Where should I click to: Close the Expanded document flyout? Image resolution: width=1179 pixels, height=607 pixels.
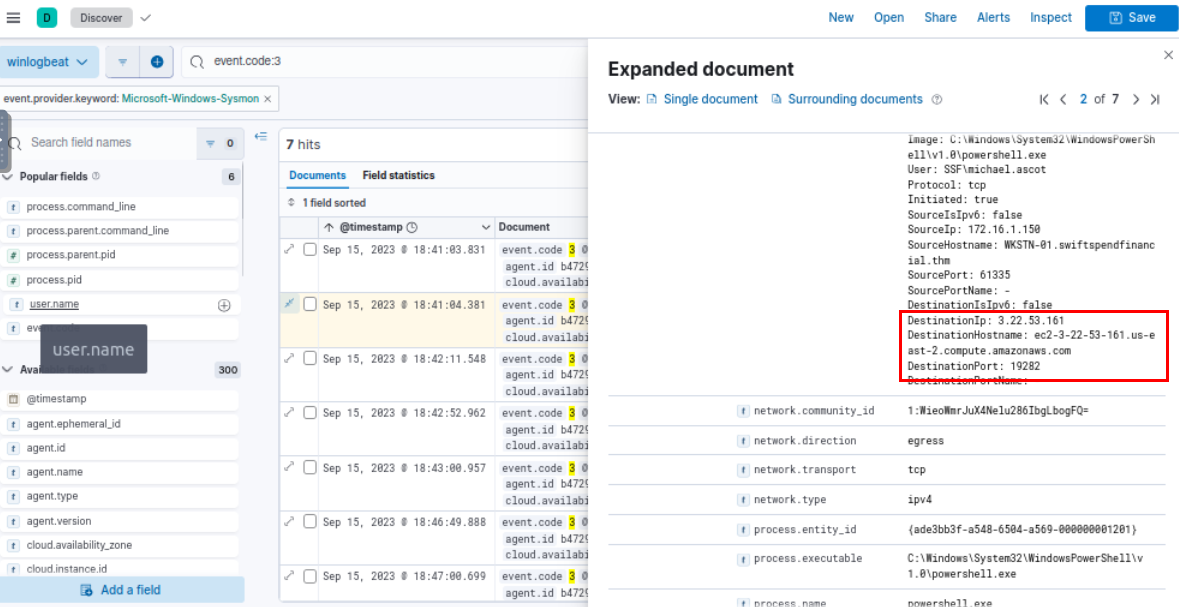(x=1168, y=56)
